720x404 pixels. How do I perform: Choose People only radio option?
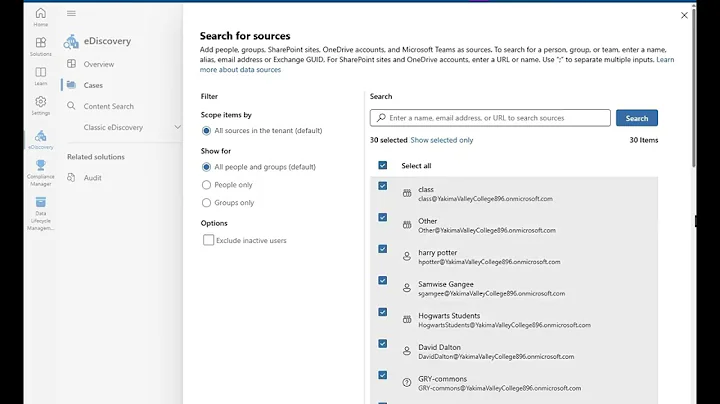206,185
